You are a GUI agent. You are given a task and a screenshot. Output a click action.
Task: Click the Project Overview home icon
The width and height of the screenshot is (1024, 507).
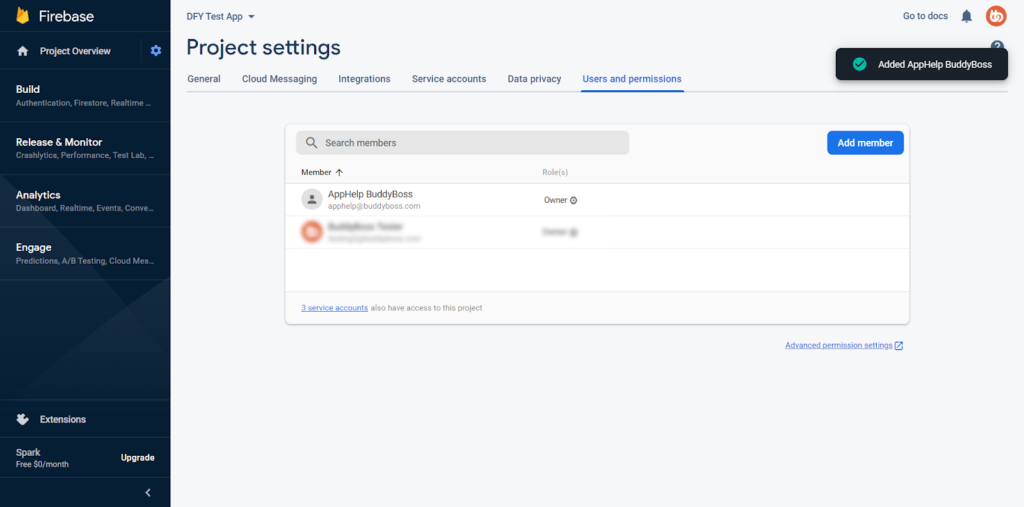click(23, 51)
